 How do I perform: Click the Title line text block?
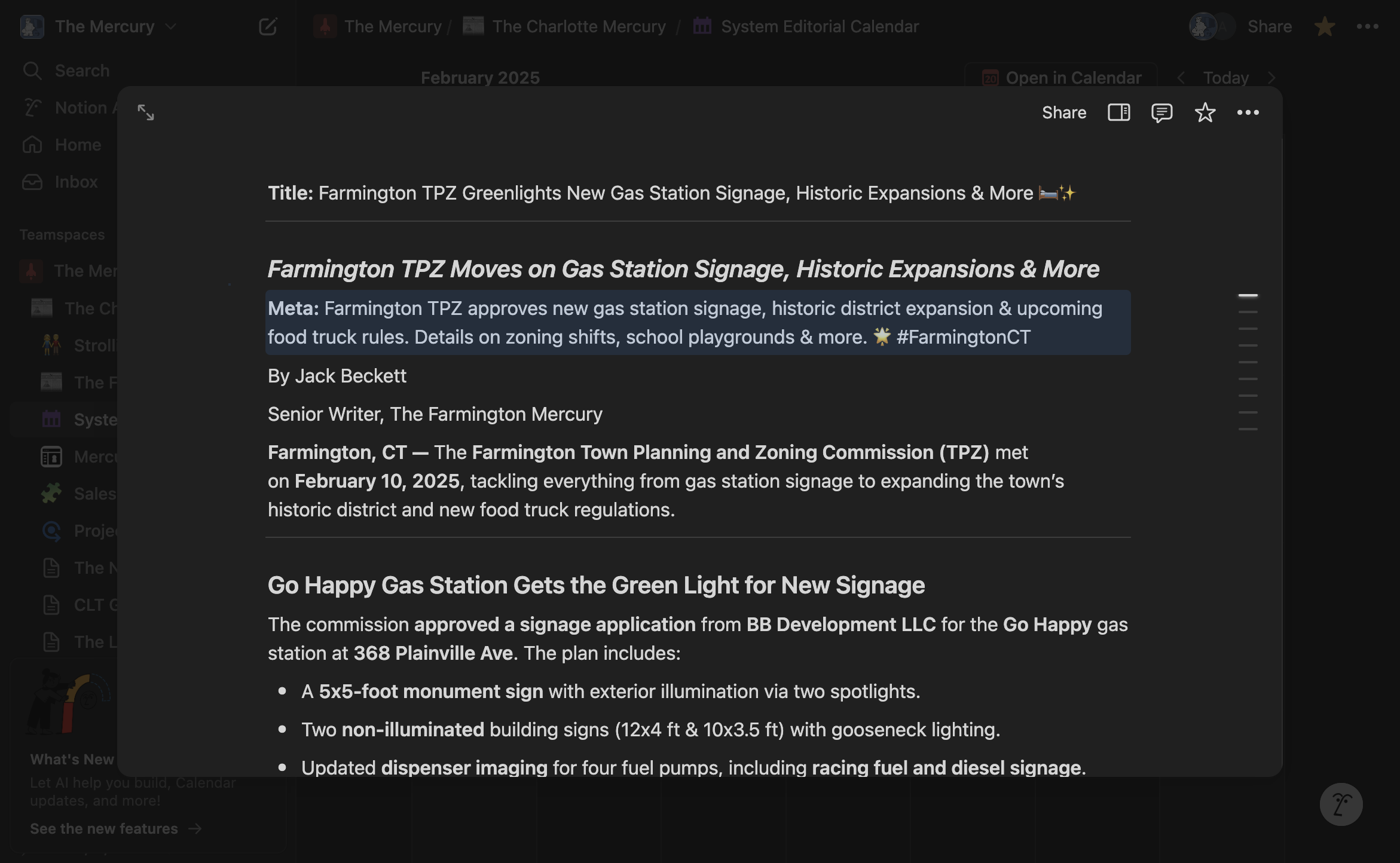(671, 193)
